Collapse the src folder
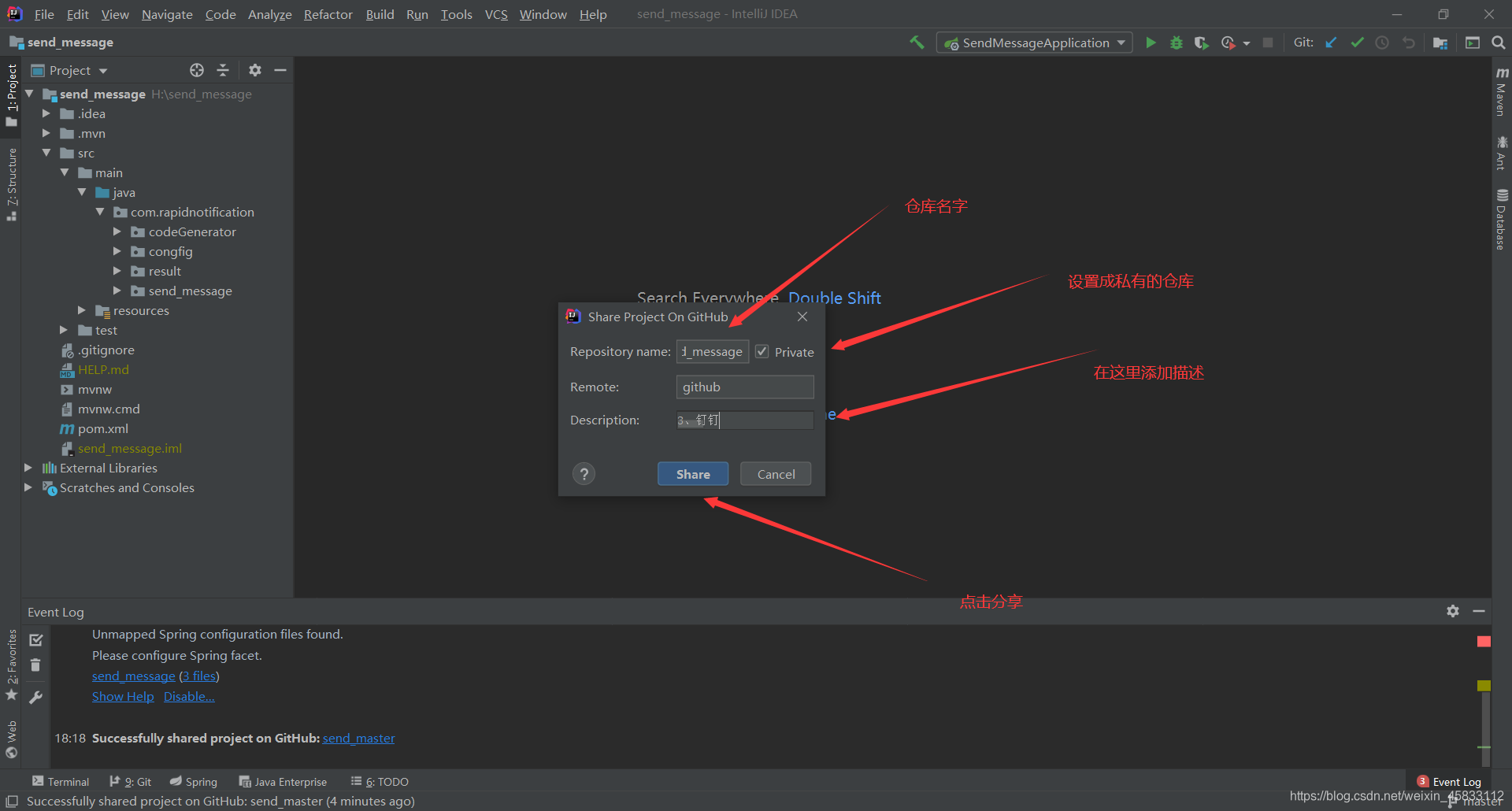1512x811 pixels. tap(46, 153)
